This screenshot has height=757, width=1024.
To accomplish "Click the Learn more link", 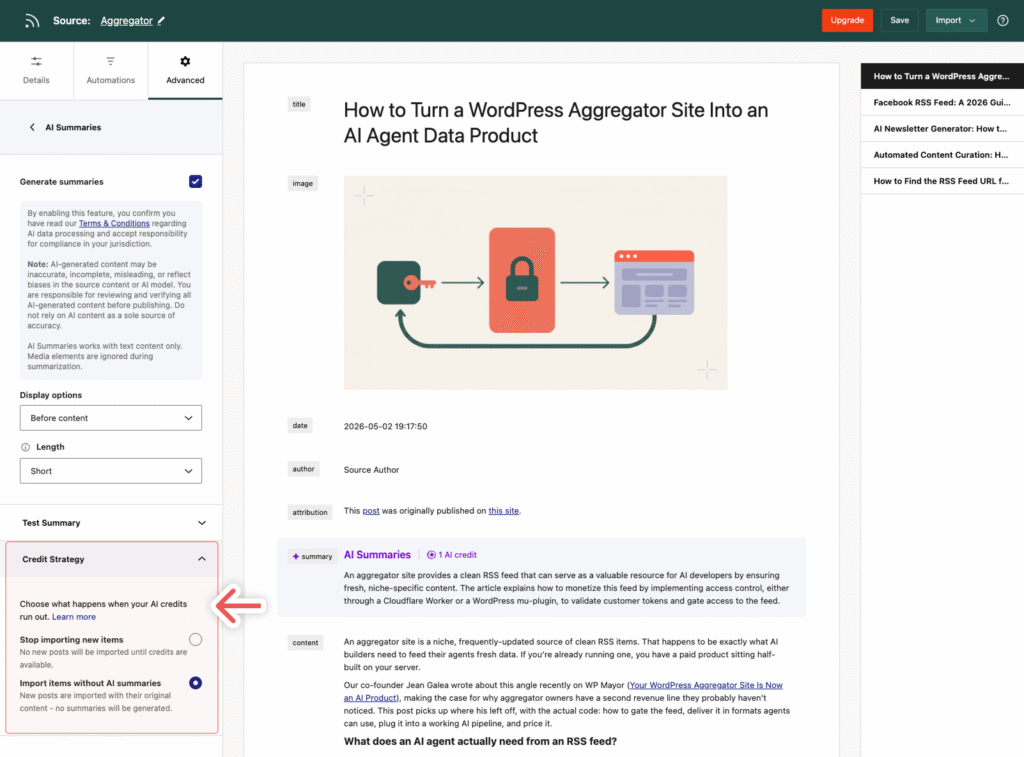I will [x=74, y=617].
